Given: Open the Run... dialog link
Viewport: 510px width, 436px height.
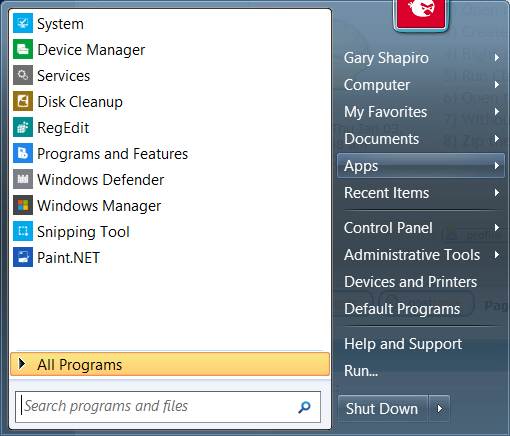Looking at the screenshot, I should click(361, 371).
